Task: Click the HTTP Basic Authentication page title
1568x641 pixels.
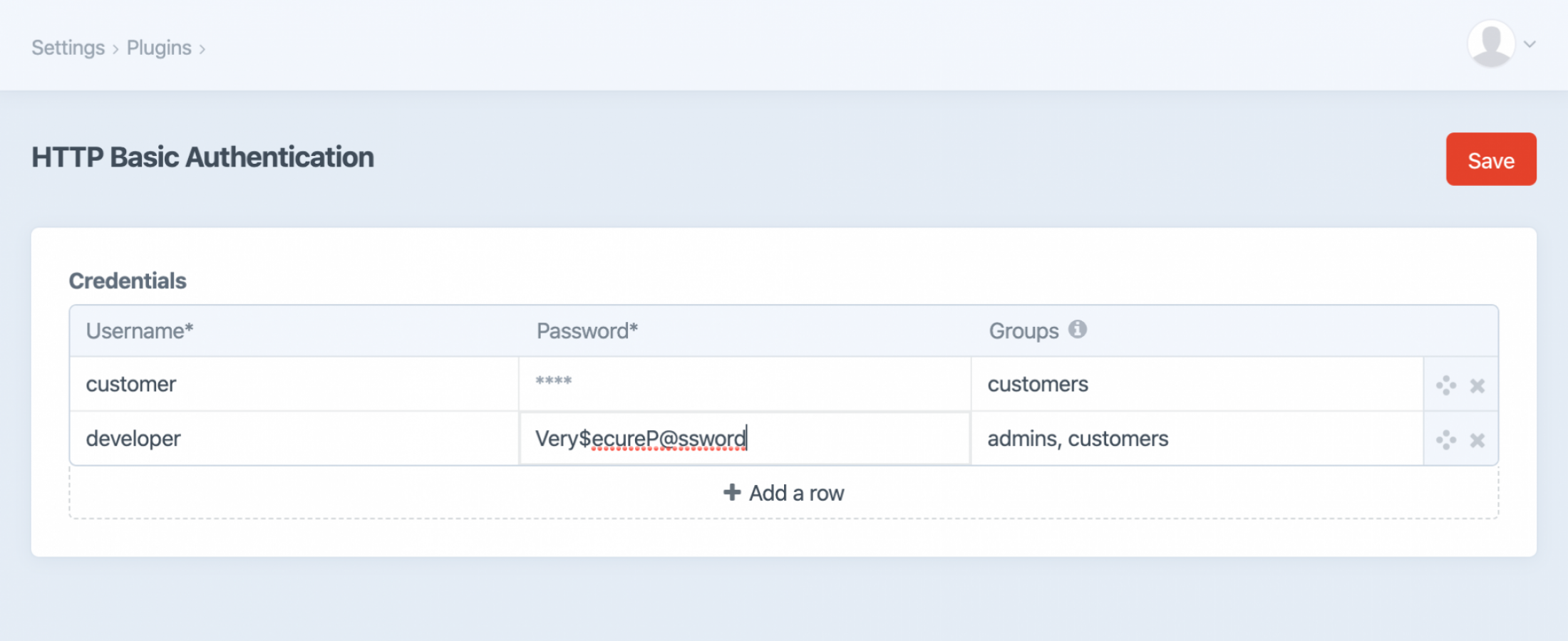Action: pos(202,157)
